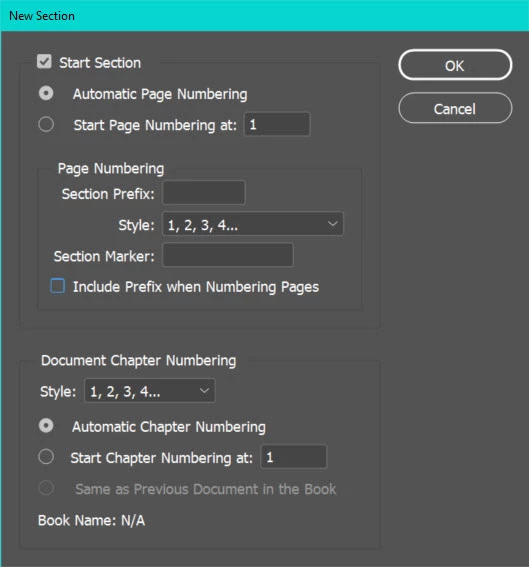Viewport: 529px width, 567px height.
Task: Select Same as Previous Document in the Book
Action: (x=46, y=489)
